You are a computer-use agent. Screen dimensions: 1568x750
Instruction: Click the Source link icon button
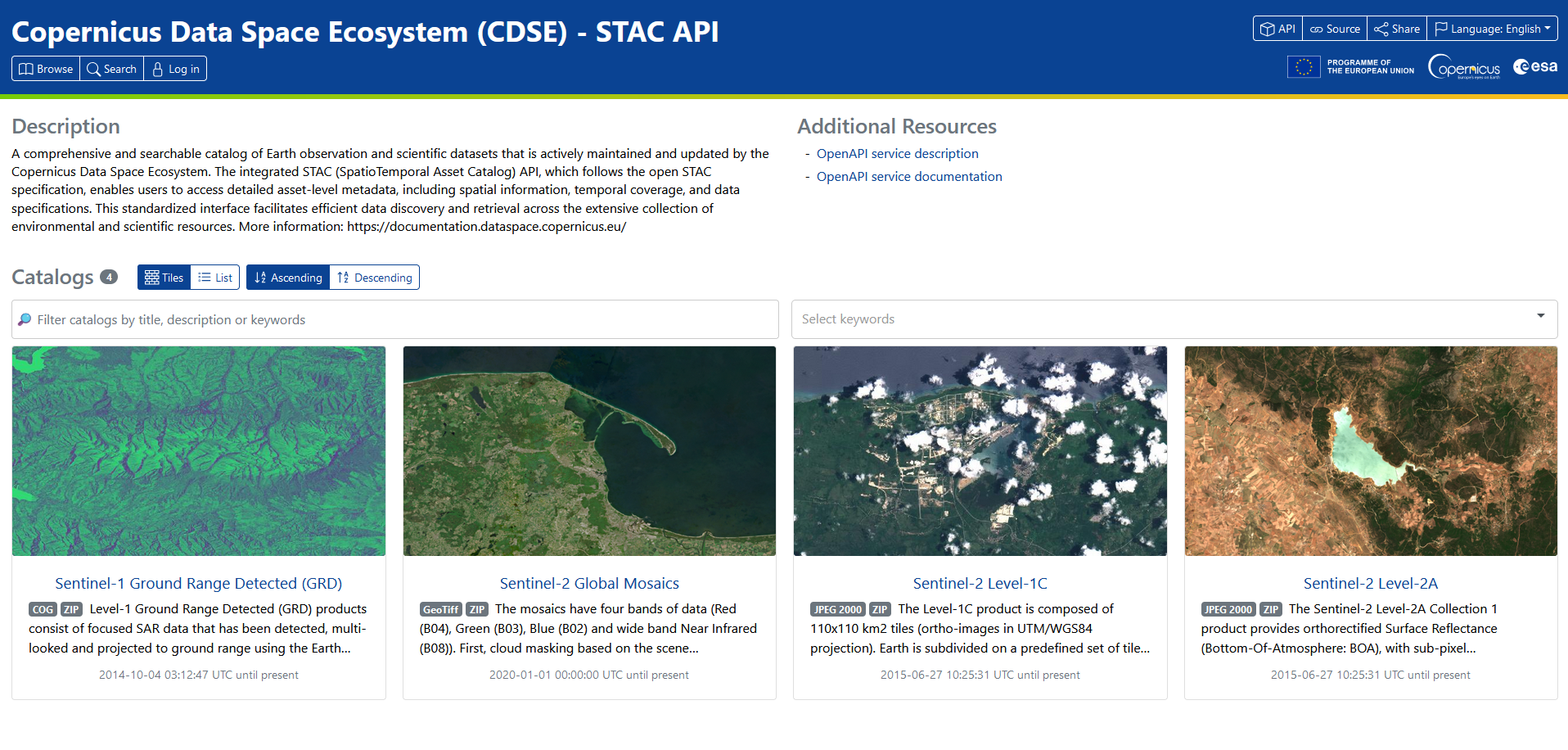click(x=1335, y=29)
